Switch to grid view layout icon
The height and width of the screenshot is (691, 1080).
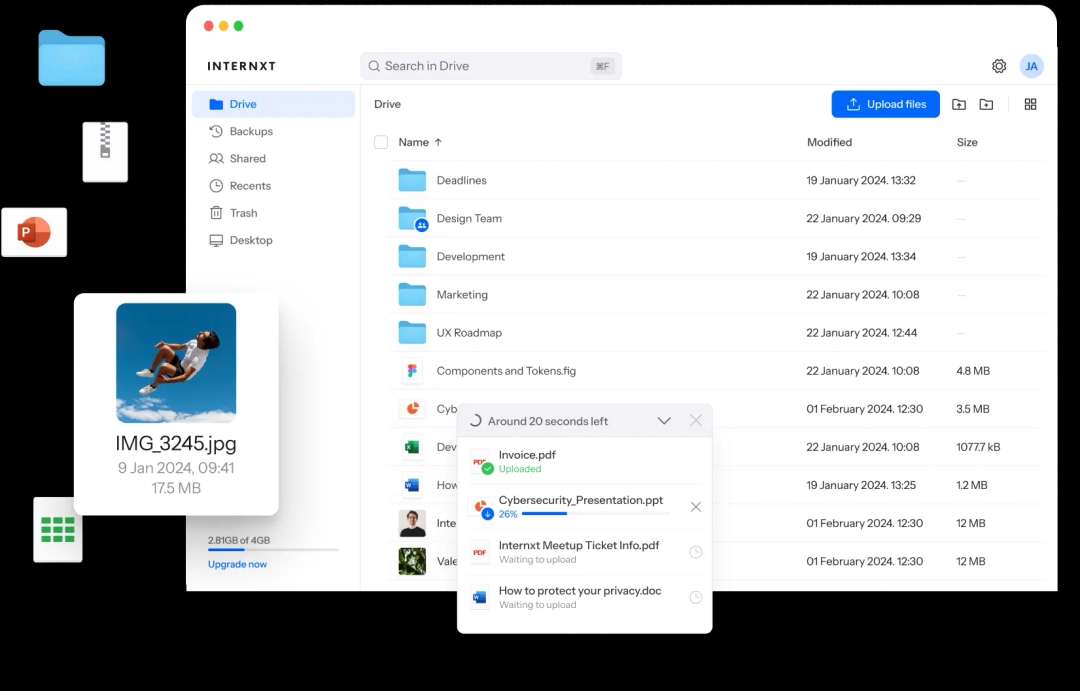click(1030, 104)
